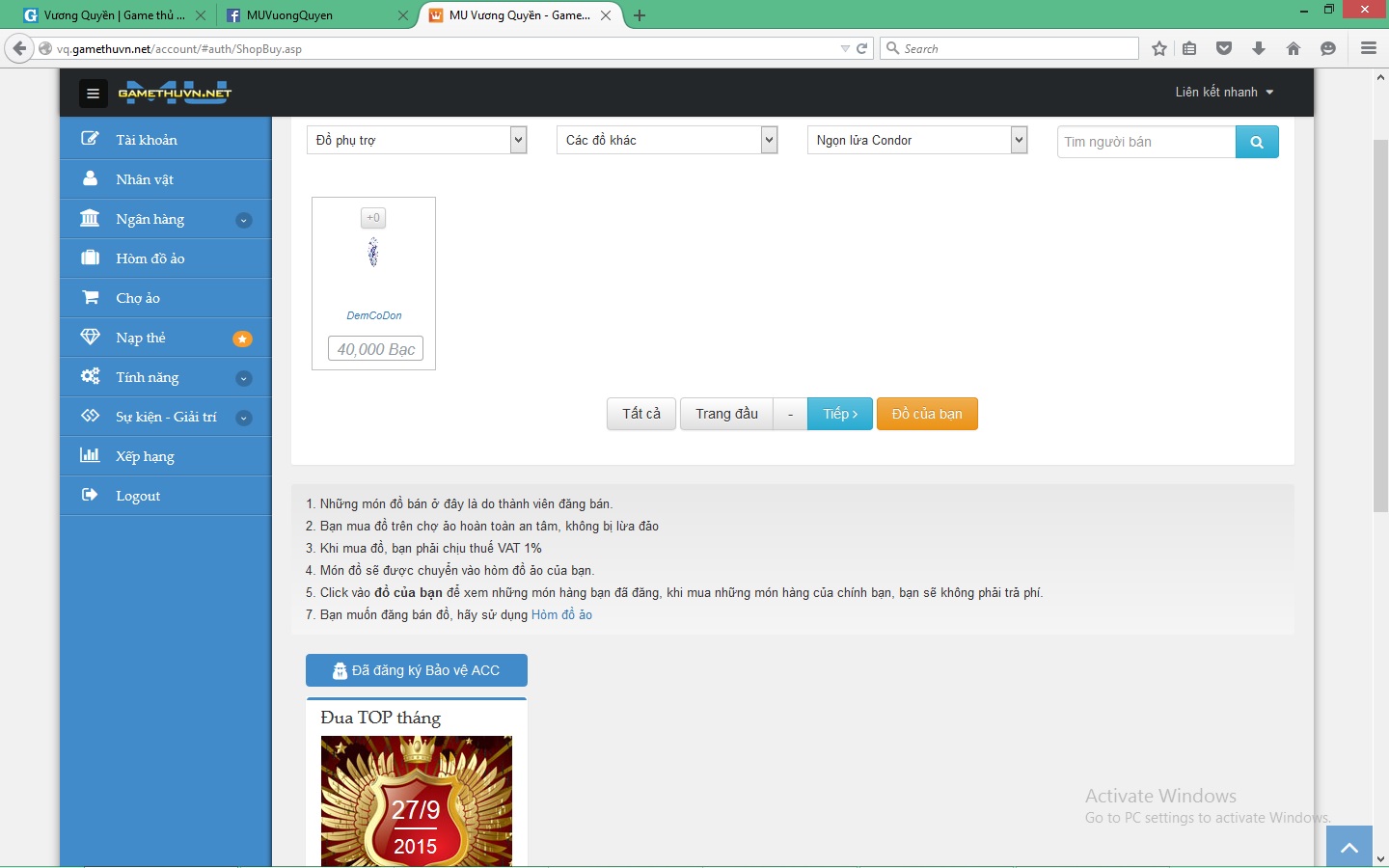
Task: Click the Tìm người bán search field
Action: click(1146, 142)
